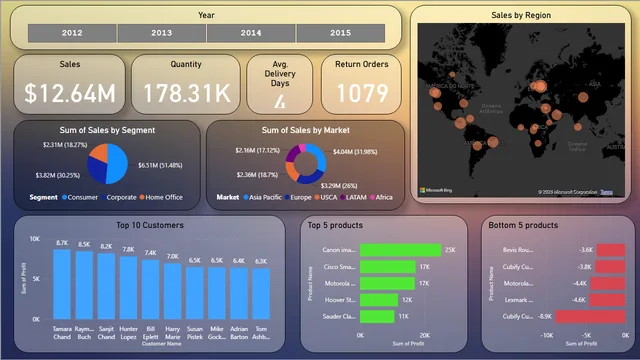The height and width of the screenshot is (360, 640).
Task: Click the $6.51M (51.48%) data label
Action: click(160, 165)
